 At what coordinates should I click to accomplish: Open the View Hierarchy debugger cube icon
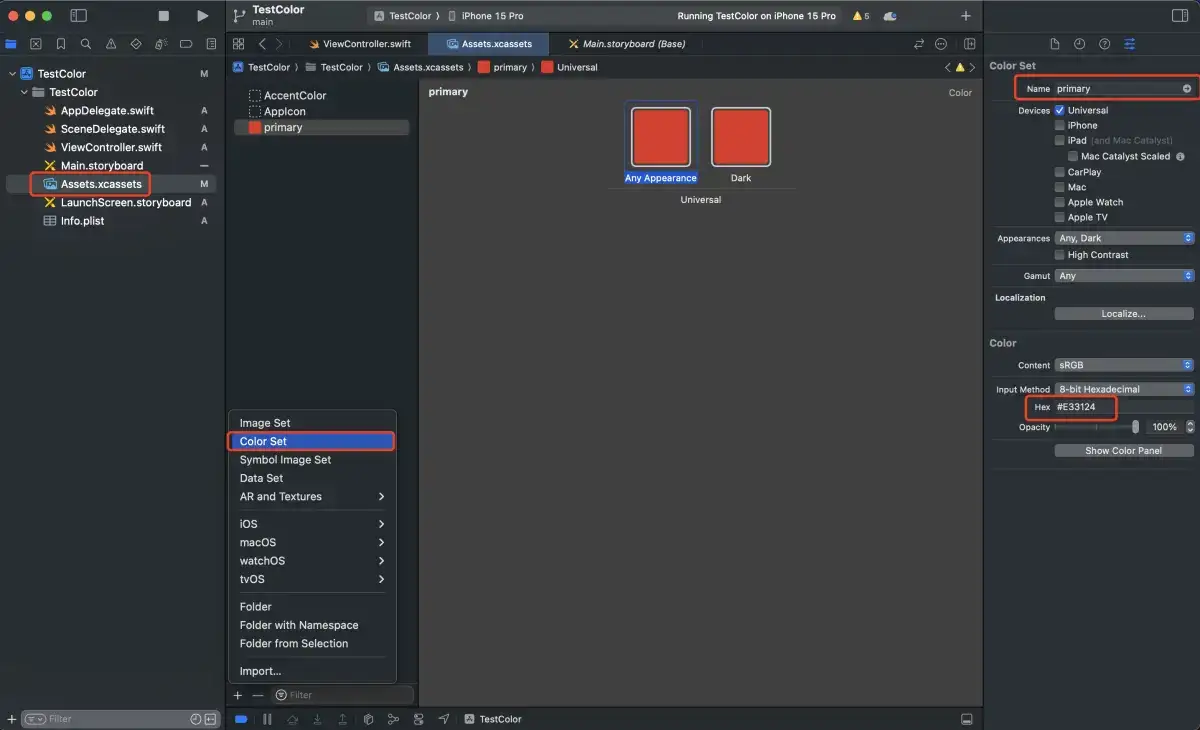(368, 718)
